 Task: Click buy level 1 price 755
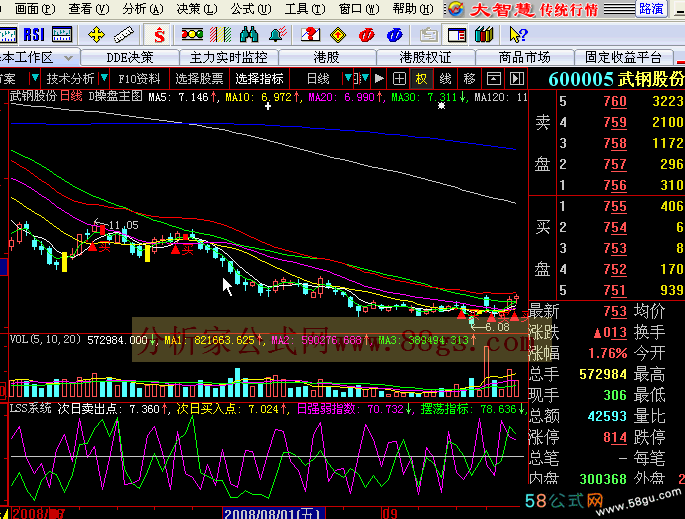click(615, 206)
